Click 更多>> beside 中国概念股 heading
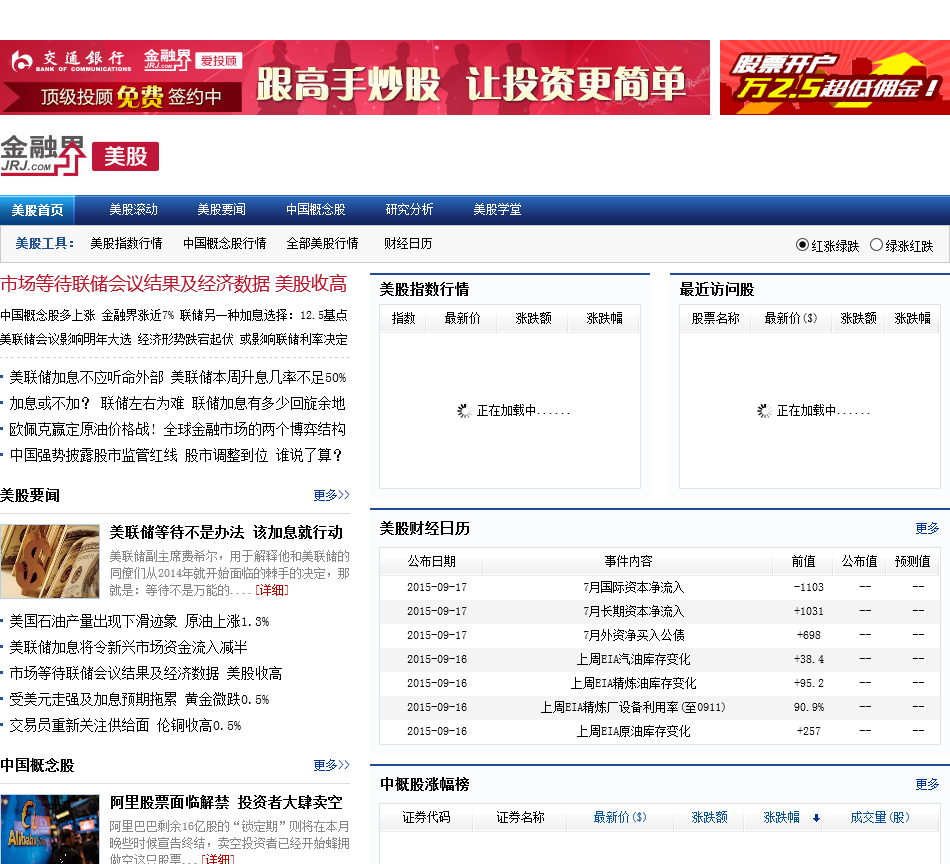Image resolution: width=950 pixels, height=864 pixels. [331, 765]
